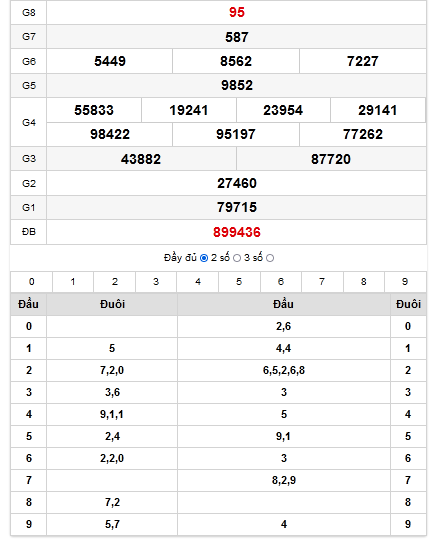431x545 pixels.
Task: Click the G6 number 7227
Action: [363, 61]
